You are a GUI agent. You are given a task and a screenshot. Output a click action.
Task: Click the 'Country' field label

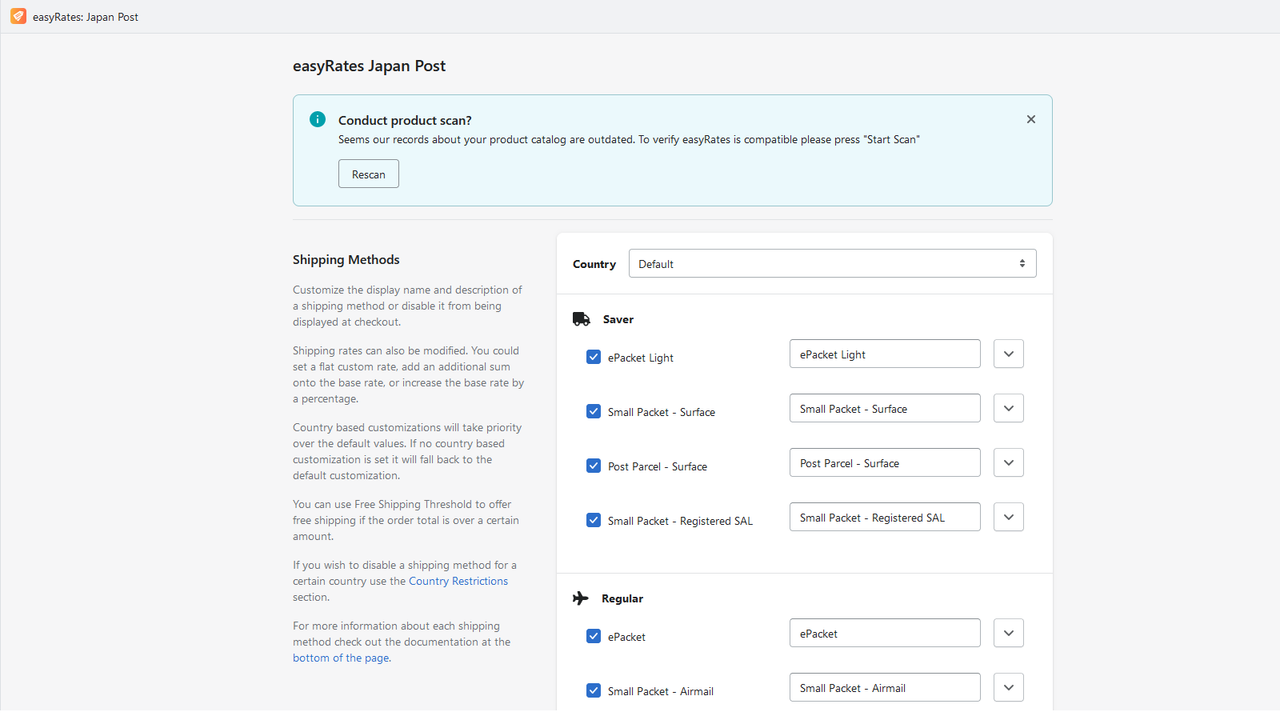pos(594,265)
